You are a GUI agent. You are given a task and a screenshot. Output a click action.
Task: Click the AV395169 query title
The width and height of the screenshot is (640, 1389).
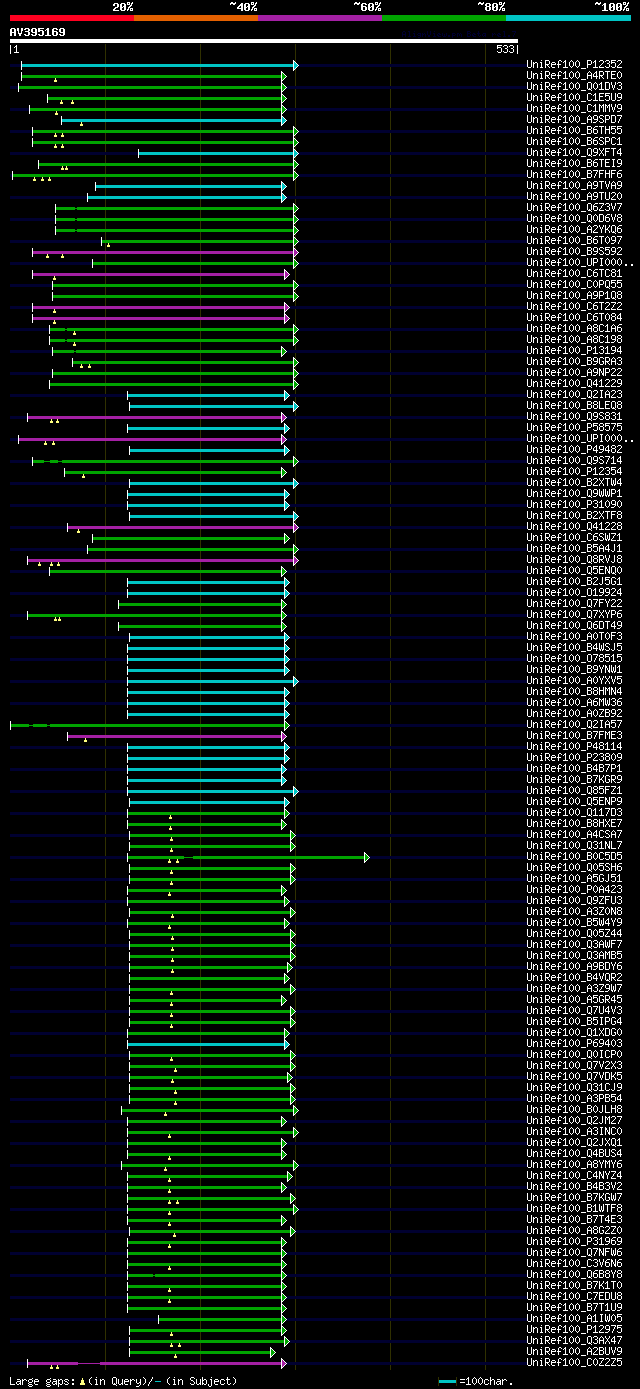click(38, 32)
